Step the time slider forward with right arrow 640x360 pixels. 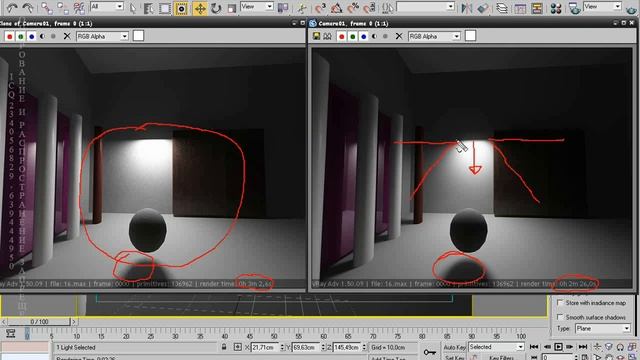[74, 322]
